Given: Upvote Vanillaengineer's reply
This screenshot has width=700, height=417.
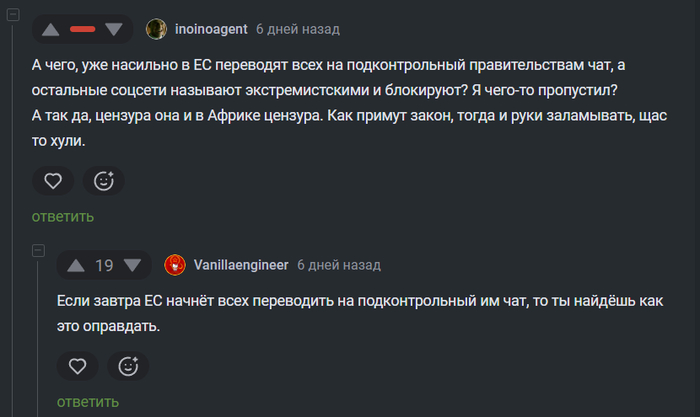Looking at the screenshot, I should tap(76, 266).
